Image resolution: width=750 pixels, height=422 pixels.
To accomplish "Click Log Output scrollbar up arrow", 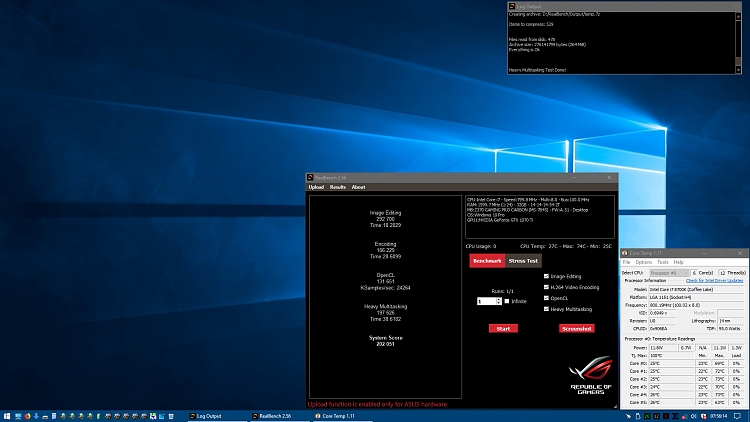I will pos(739,16).
